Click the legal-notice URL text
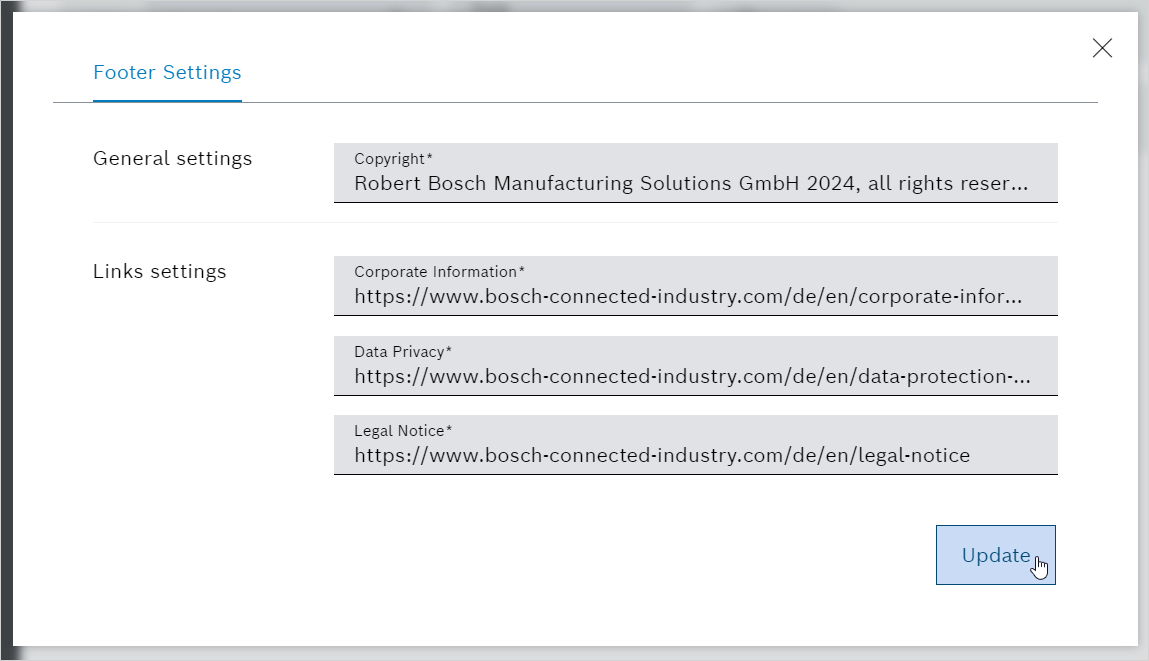1149x661 pixels. [662, 456]
